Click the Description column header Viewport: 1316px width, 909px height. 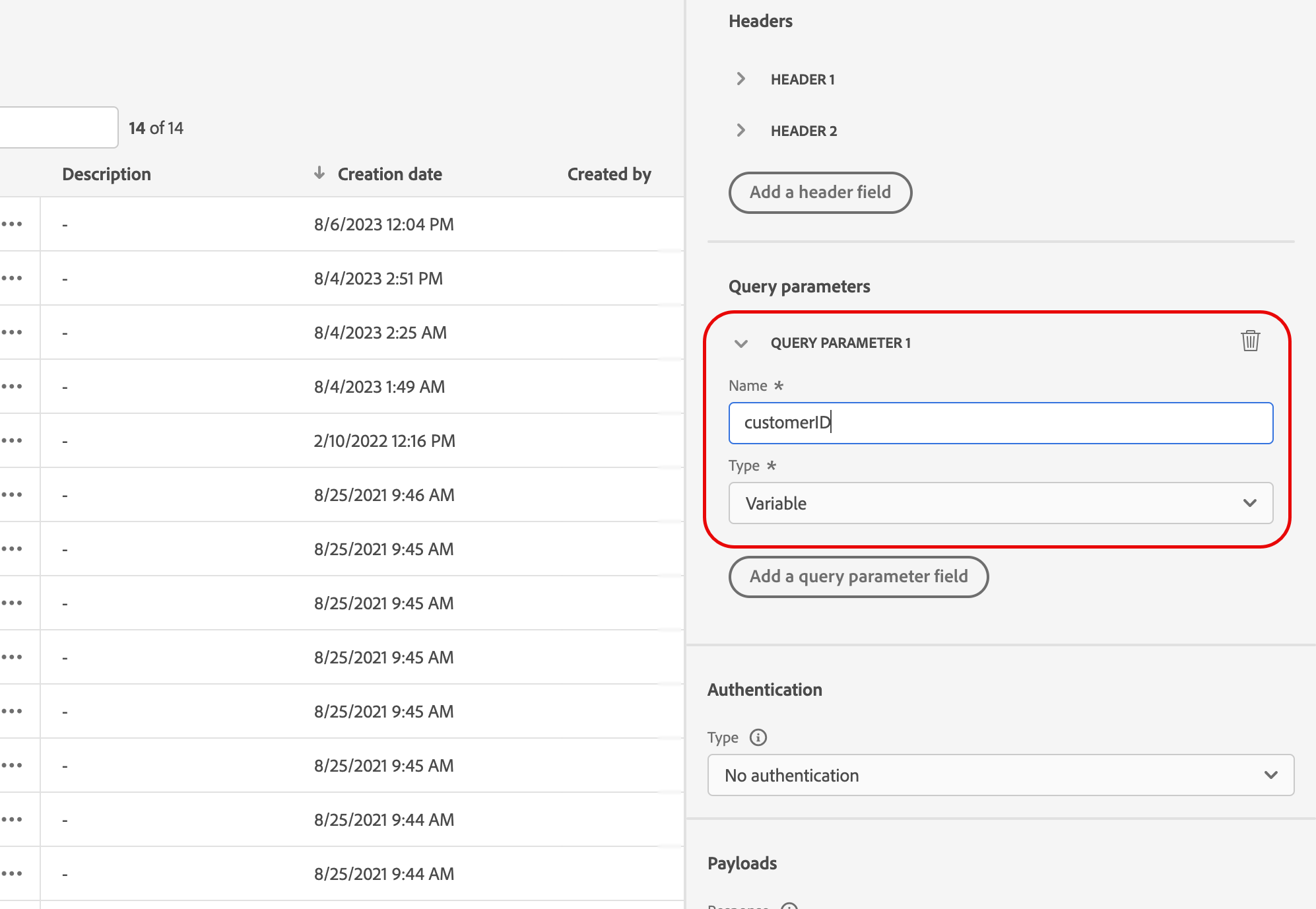106,174
